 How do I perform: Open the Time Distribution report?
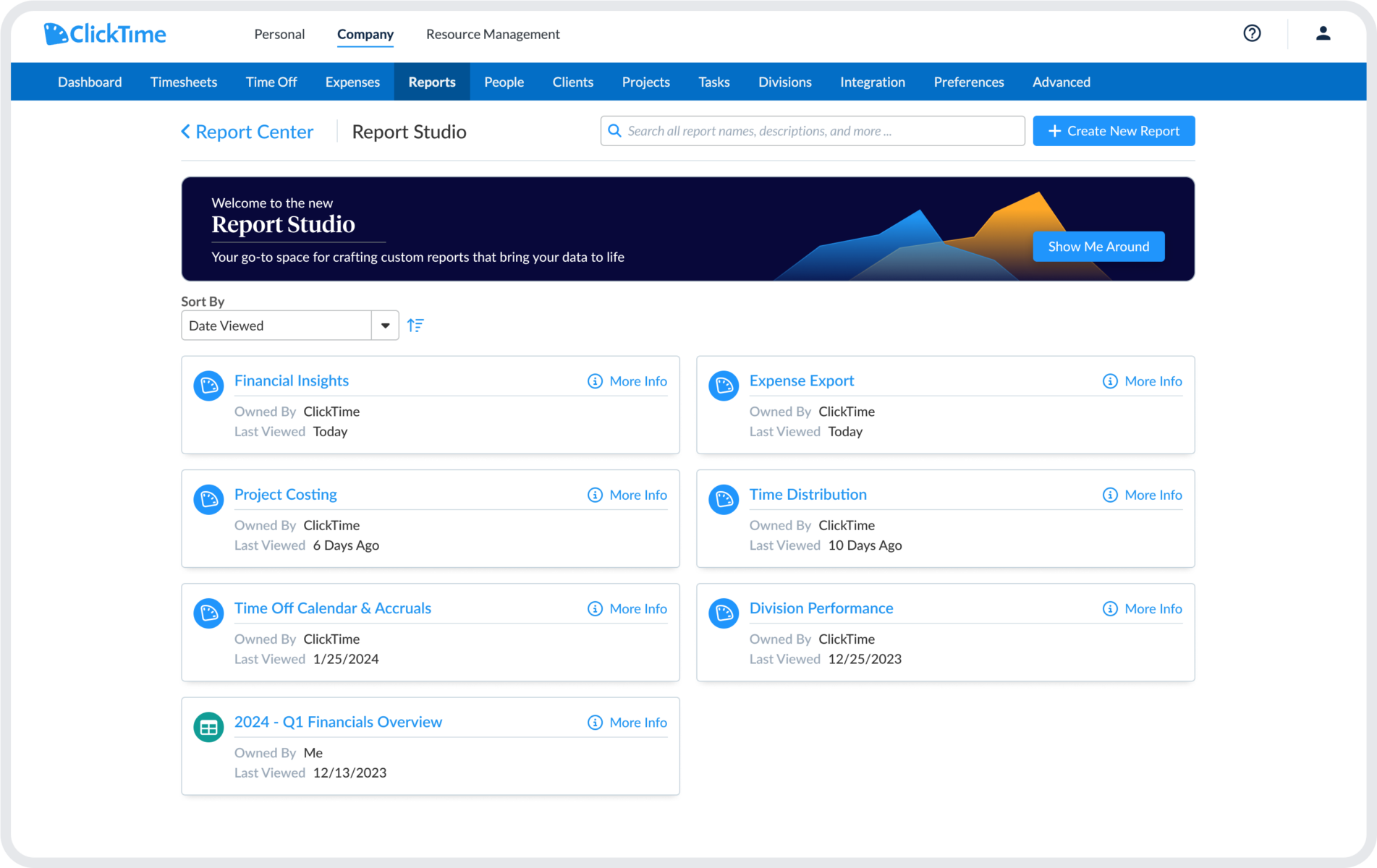point(808,495)
